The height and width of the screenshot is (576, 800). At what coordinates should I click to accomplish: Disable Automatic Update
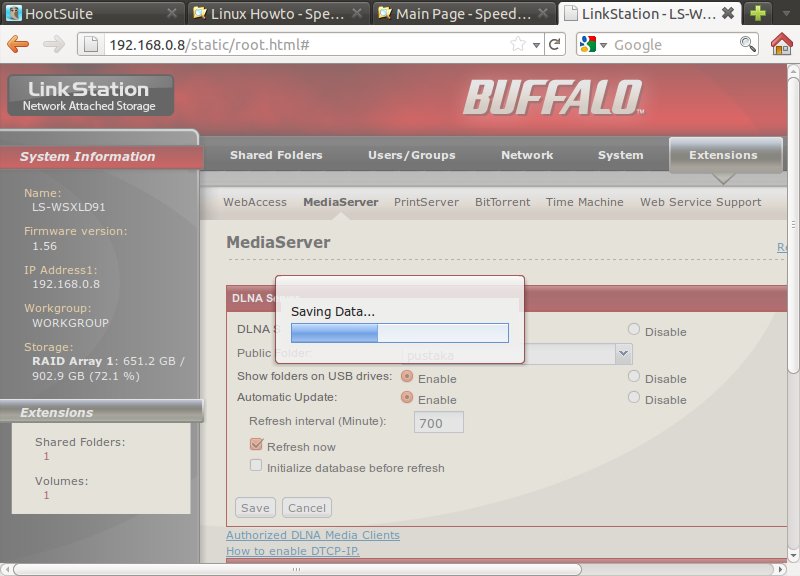tap(634, 397)
